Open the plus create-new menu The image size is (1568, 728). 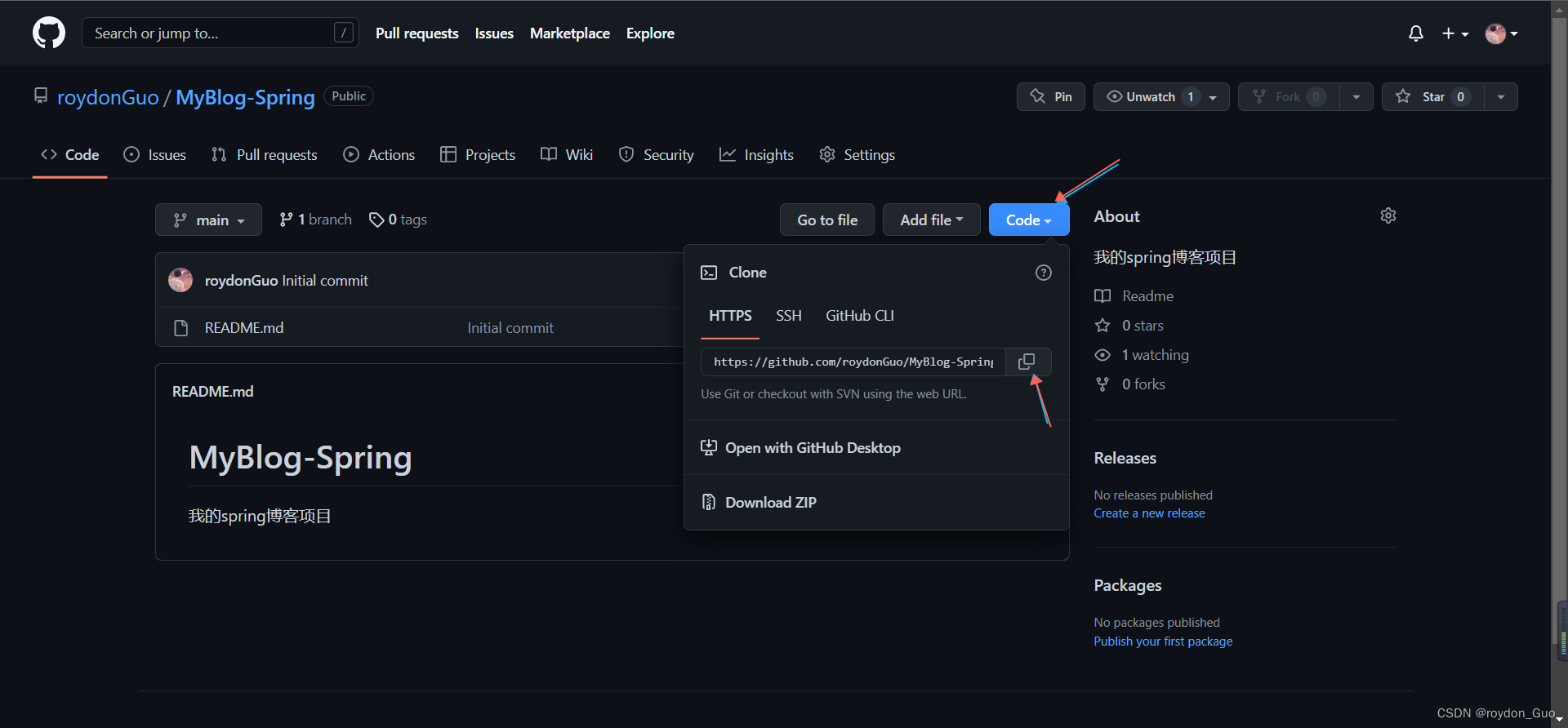(x=1455, y=33)
